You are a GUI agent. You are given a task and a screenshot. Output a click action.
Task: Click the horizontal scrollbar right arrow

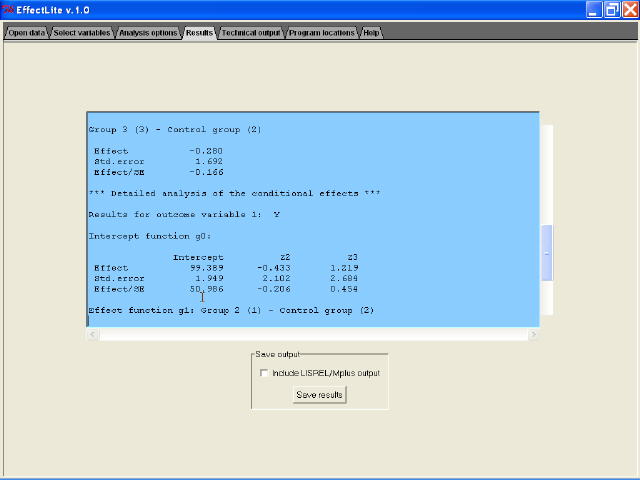(533, 335)
